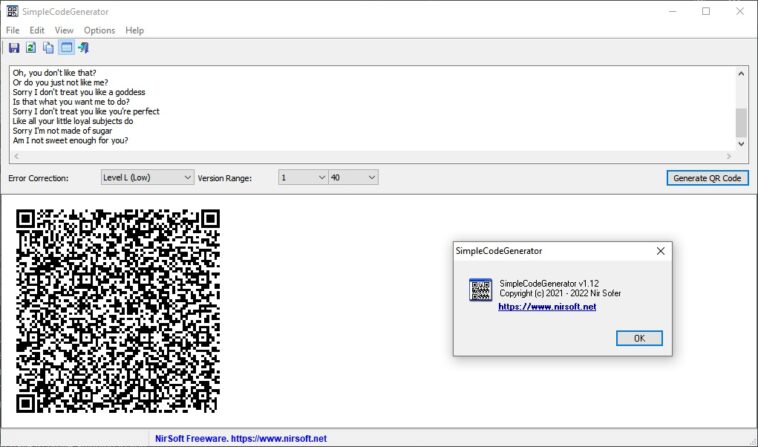Open the Options menu
This screenshot has height=447, width=758.
click(x=99, y=30)
